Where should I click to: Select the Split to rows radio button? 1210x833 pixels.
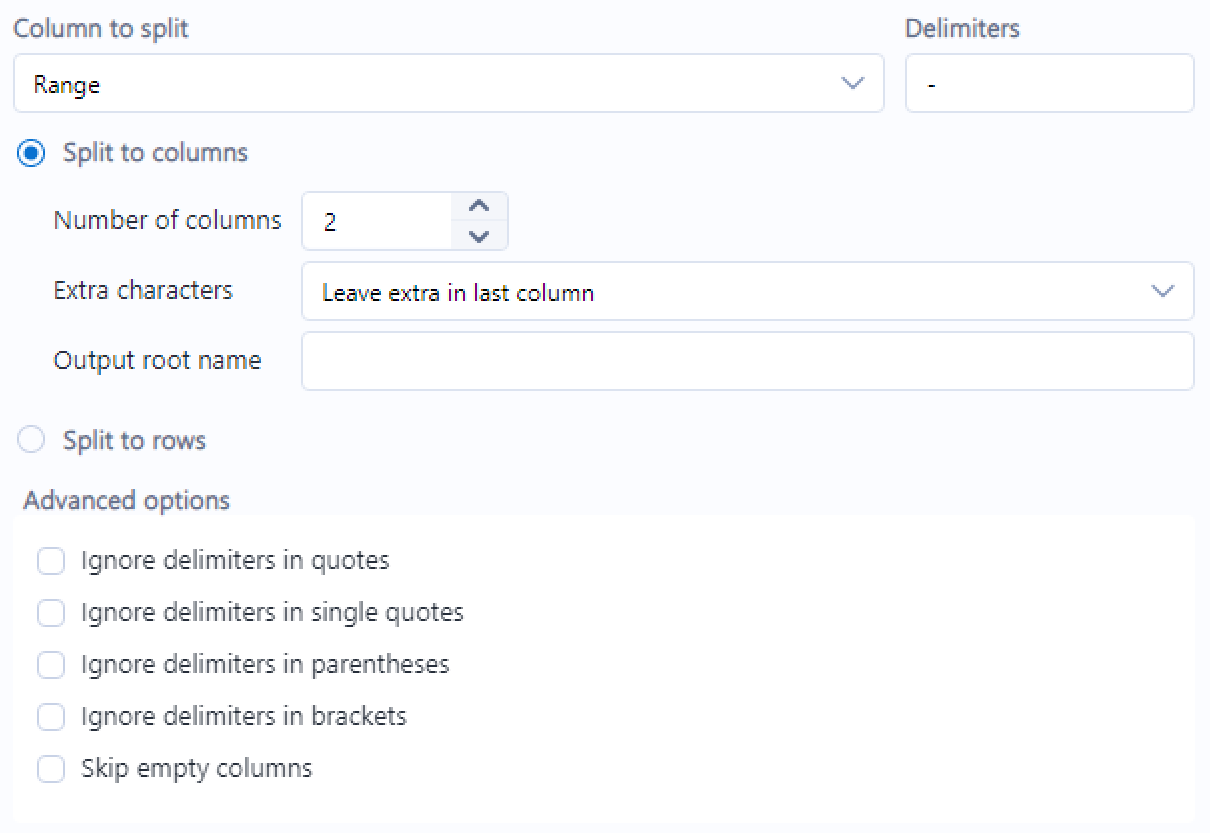[x=32, y=440]
